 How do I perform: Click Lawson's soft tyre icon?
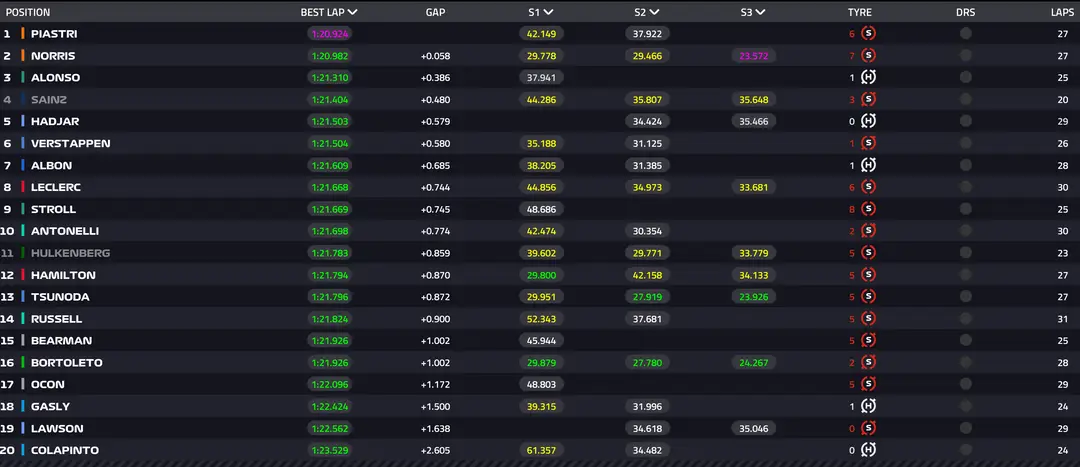tap(869, 428)
